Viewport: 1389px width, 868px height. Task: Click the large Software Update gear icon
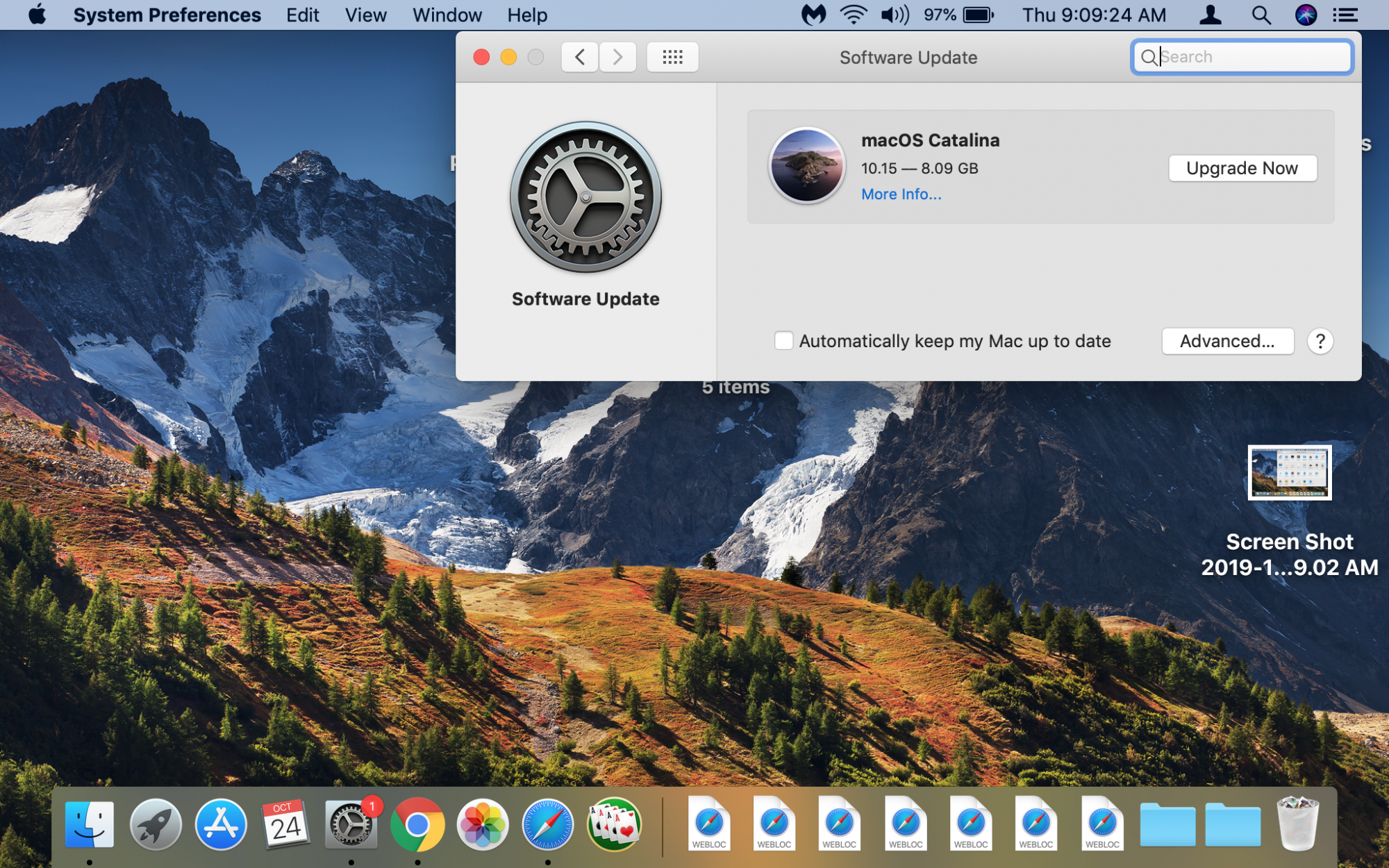coord(585,197)
